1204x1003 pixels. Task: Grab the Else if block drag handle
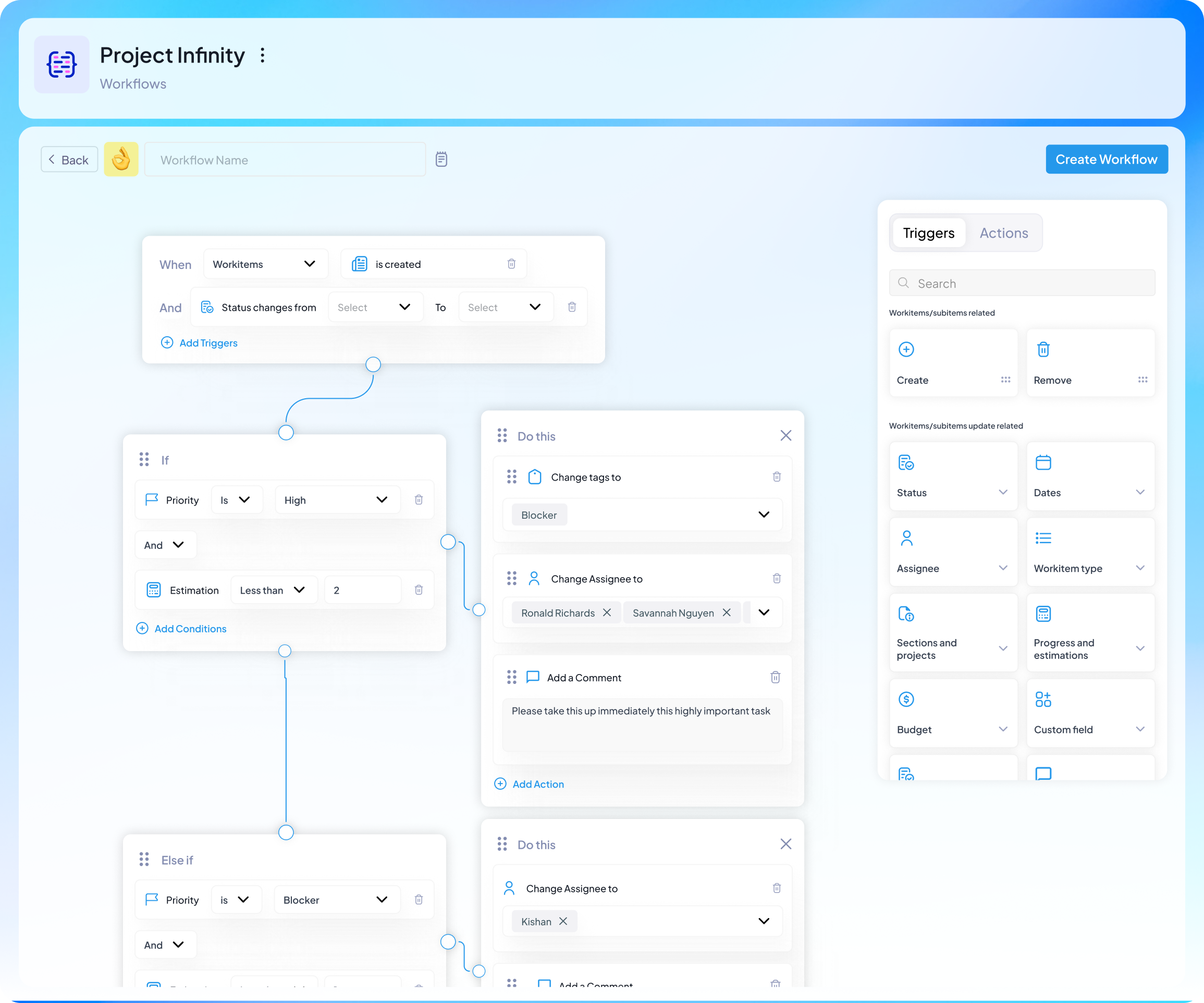tap(144, 859)
